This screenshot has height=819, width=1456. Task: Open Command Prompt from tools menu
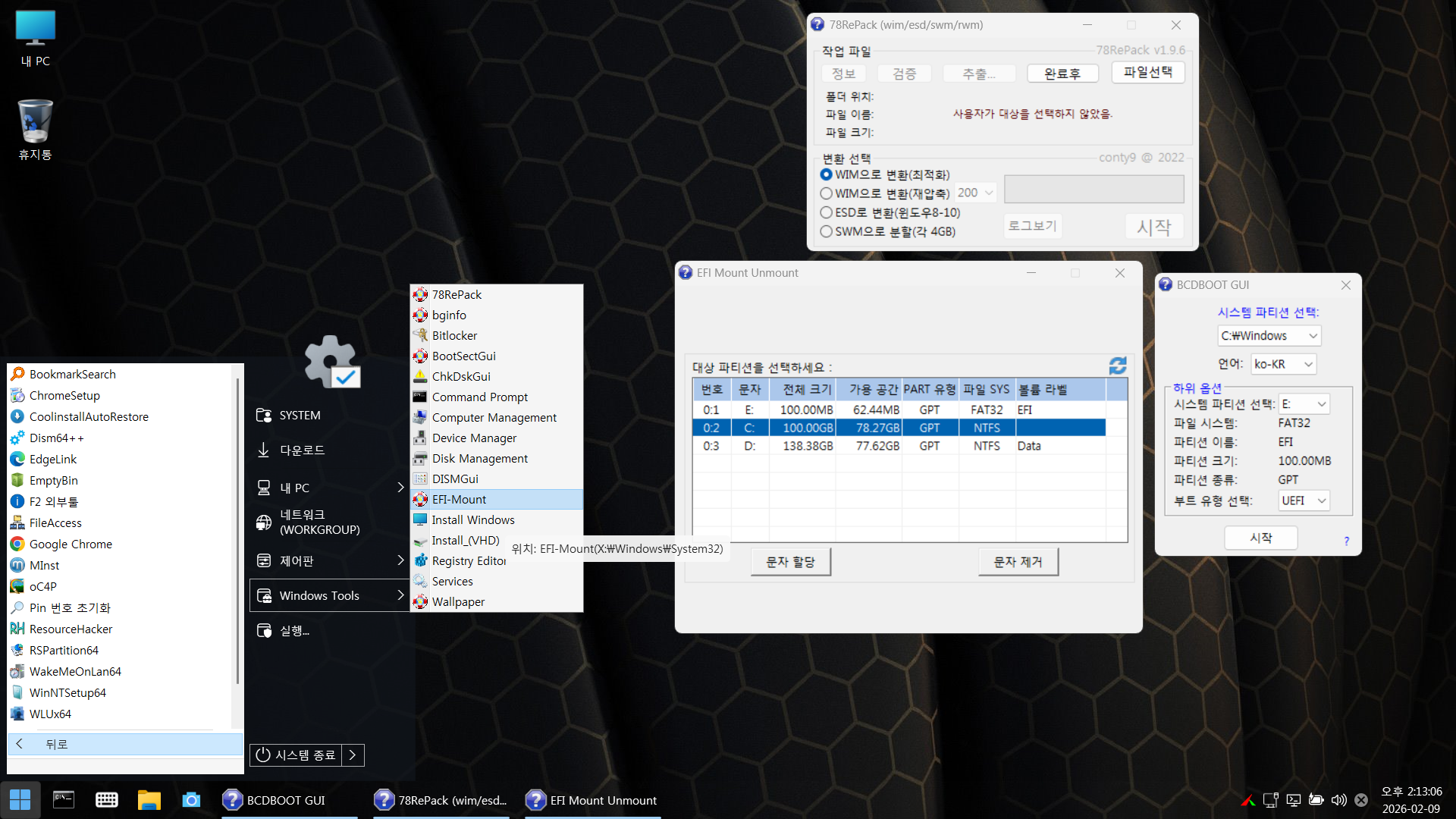click(x=479, y=397)
